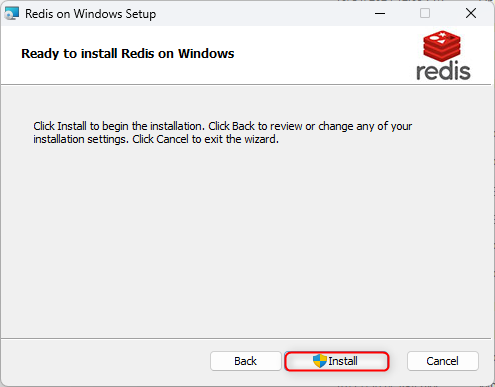Click the red Redis cube logo
This screenshot has width=495, height=387.
pyautogui.click(x=442, y=46)
